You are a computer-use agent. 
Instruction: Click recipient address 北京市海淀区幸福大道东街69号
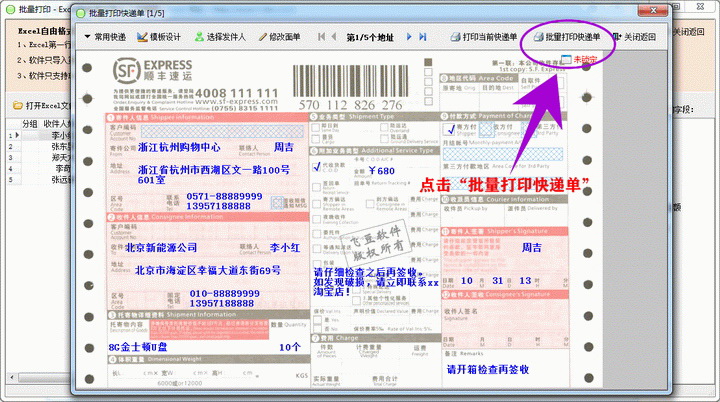click(208, 270)
